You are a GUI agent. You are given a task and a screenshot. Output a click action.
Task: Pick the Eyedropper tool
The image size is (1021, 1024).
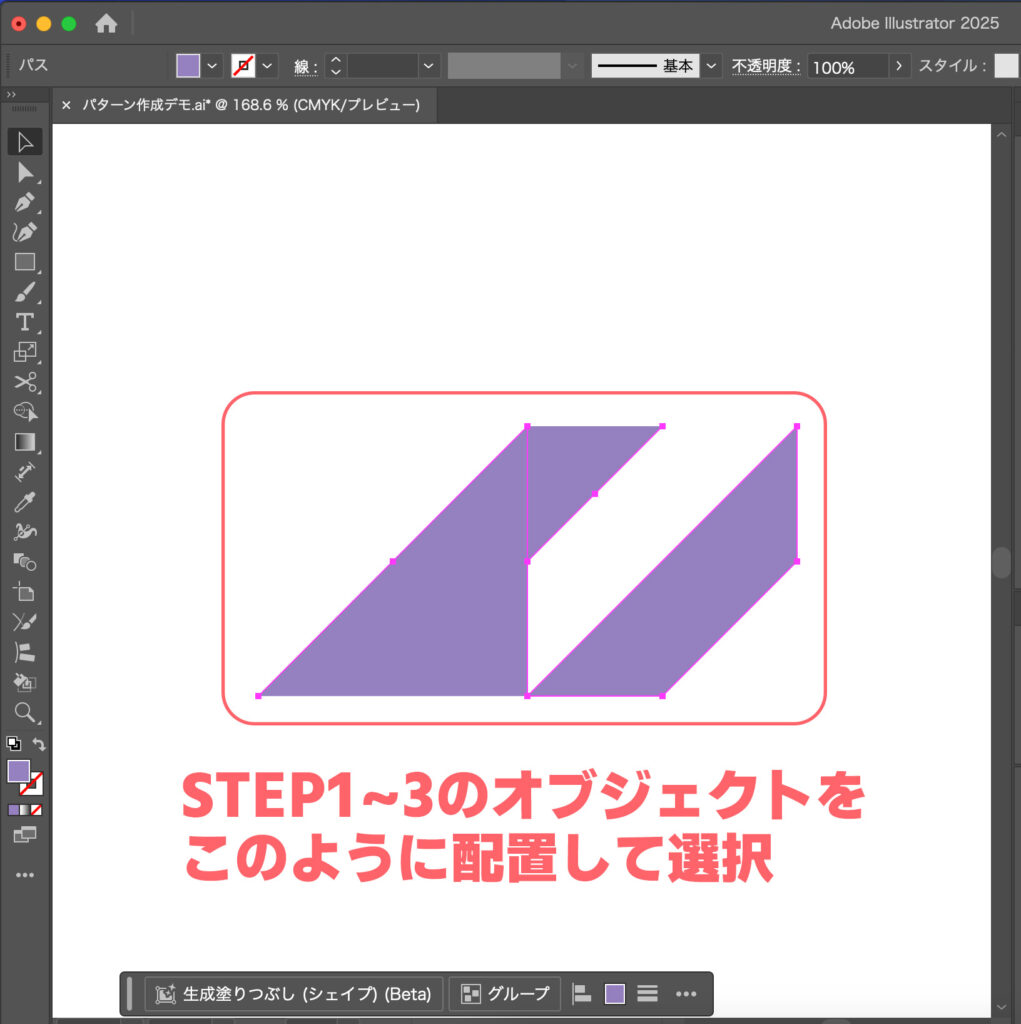click(25, 501)
